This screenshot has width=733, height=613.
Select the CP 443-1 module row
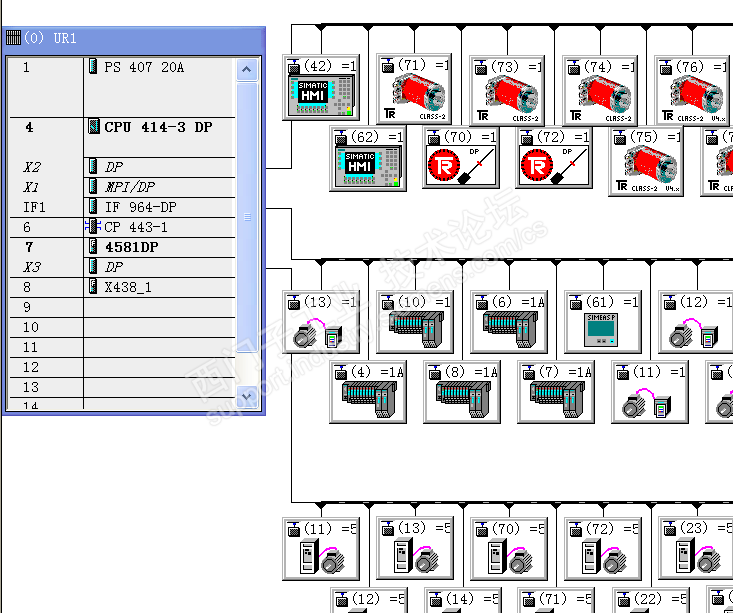(122, 227)
